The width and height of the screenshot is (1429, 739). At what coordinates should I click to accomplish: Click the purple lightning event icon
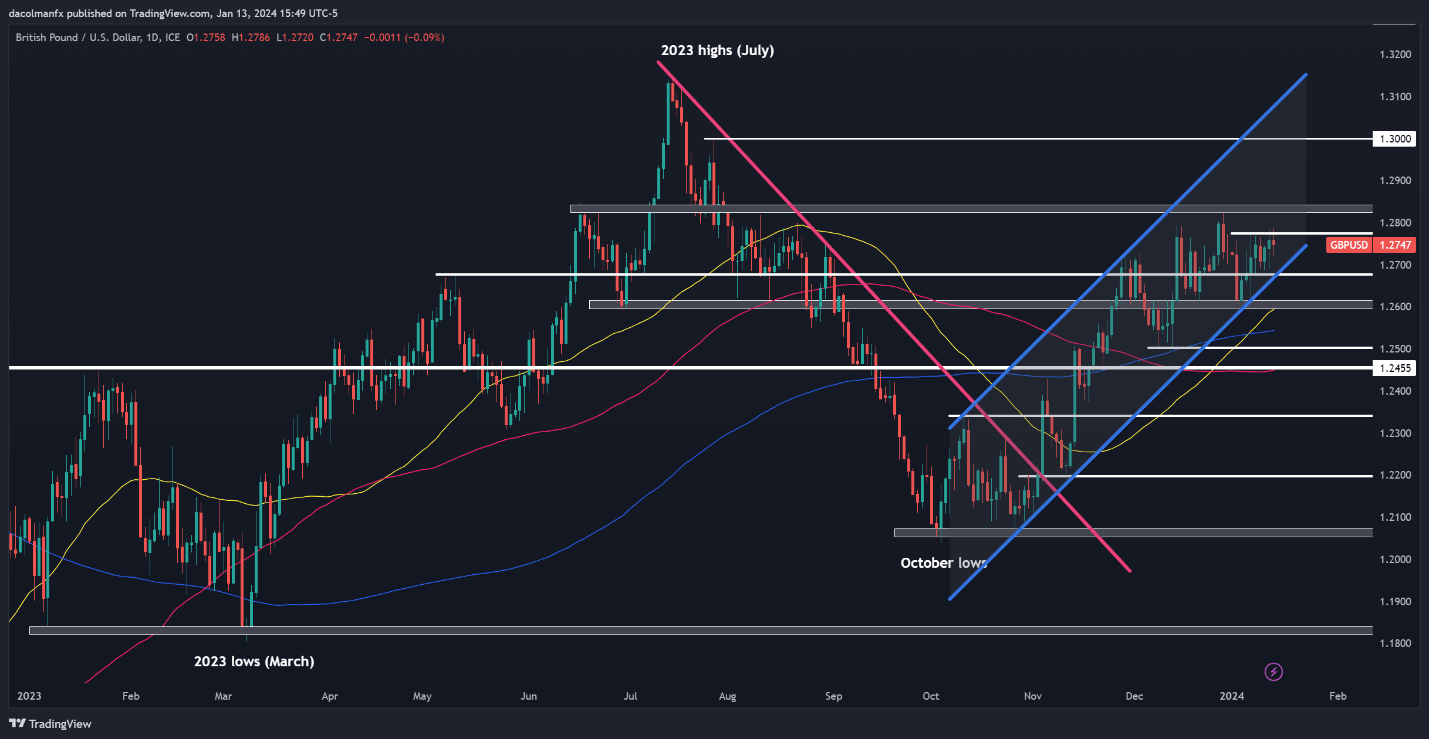coord(1274,671)
